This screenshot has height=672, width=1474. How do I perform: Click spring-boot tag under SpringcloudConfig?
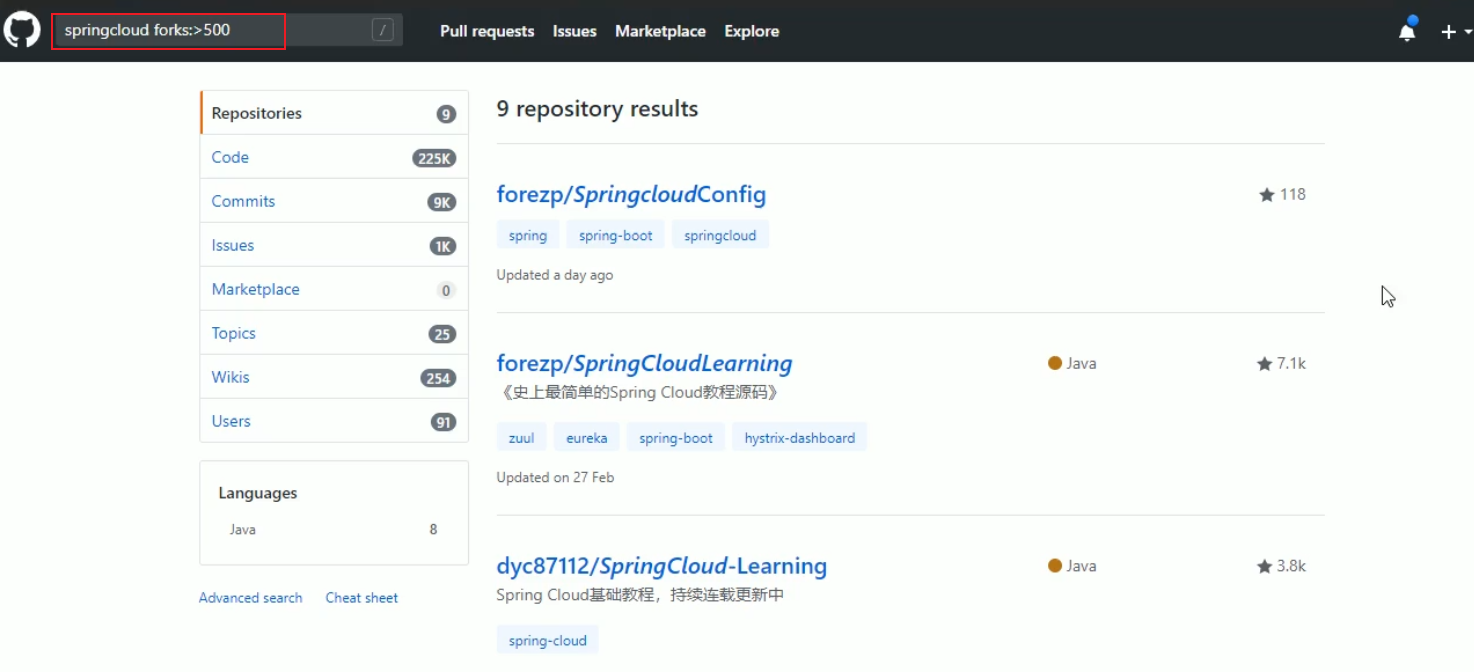point(615,235)
